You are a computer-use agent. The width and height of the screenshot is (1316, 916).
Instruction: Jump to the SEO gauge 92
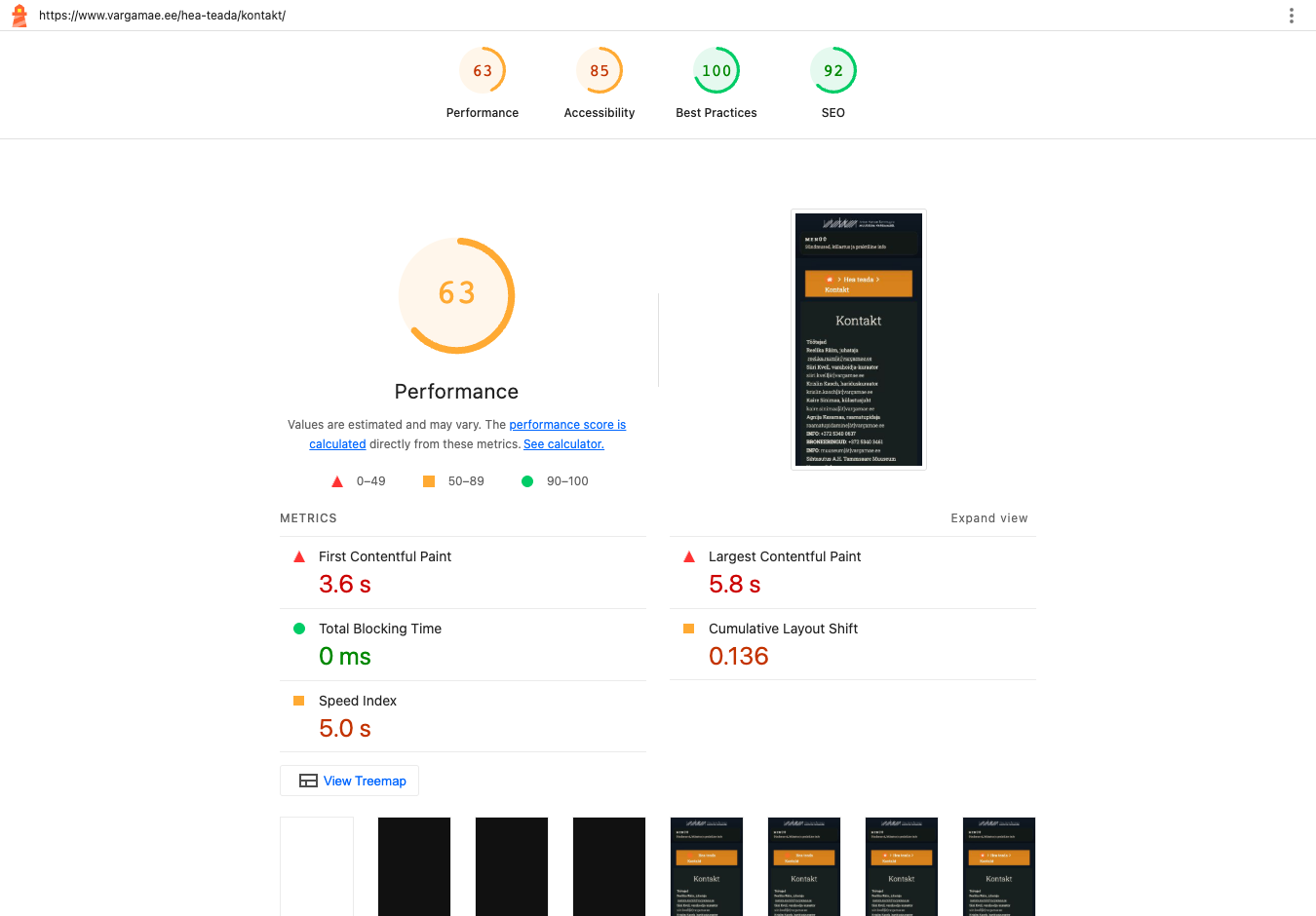833,84
